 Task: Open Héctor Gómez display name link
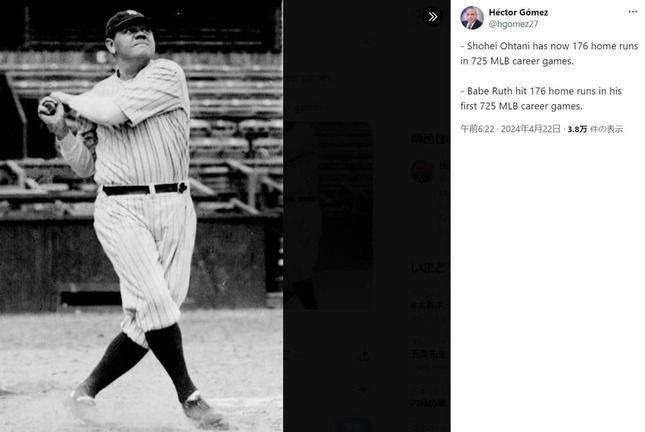tap(518, 12)
